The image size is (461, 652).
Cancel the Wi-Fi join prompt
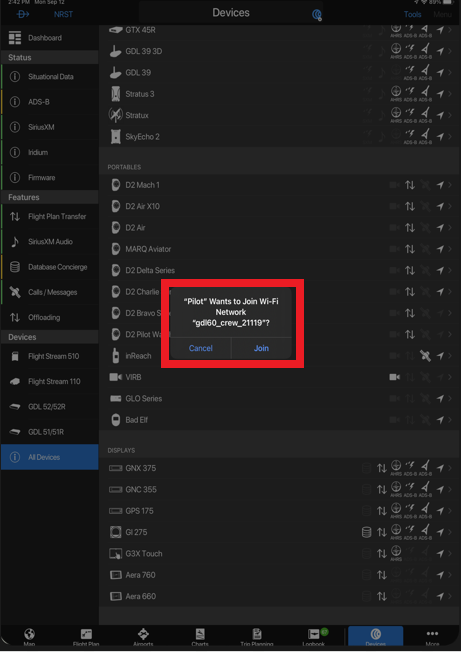click(x=200, y=348)
